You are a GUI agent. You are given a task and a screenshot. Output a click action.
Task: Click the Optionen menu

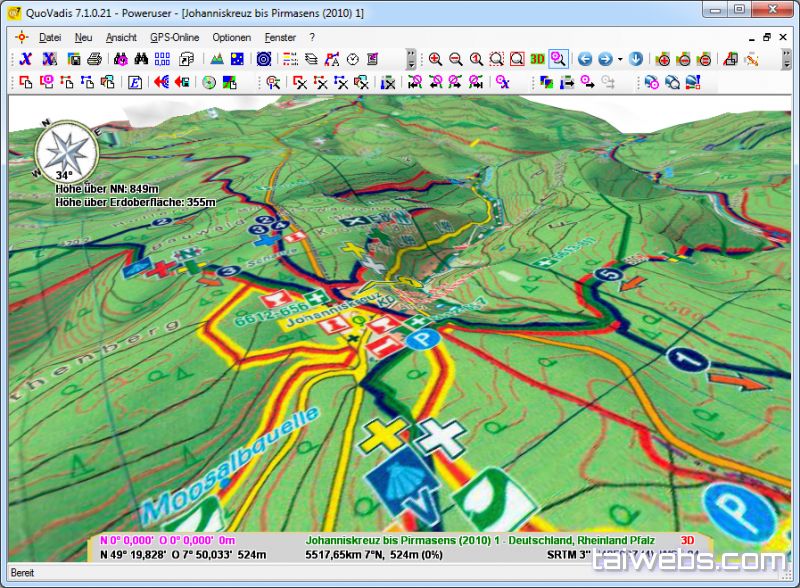point(231,37)
